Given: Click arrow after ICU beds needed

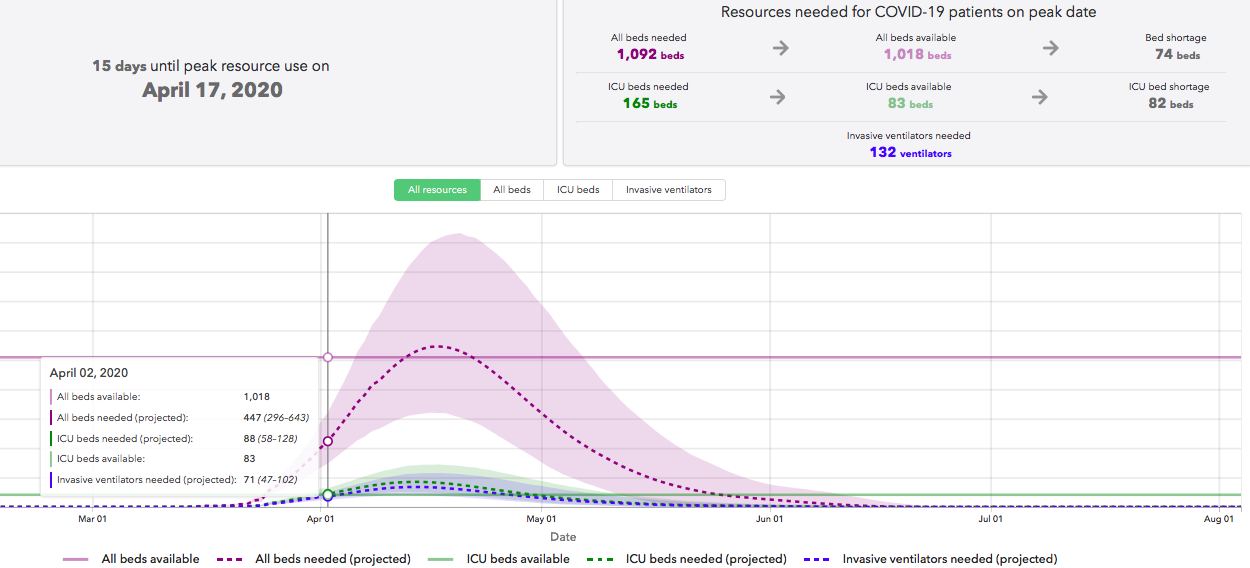Looking at the screenshot, I should [777, 97].
